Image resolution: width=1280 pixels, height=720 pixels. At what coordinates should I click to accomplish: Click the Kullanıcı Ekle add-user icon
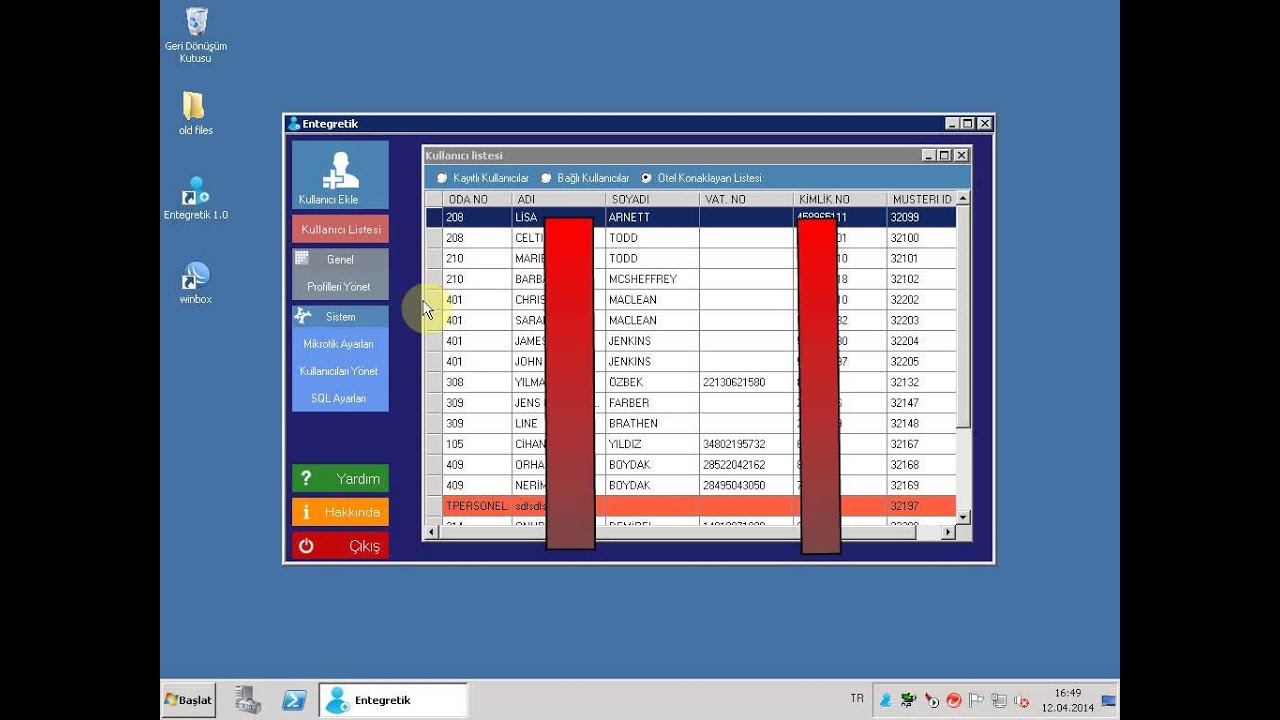pyautogui.click(x=340, y=170)
